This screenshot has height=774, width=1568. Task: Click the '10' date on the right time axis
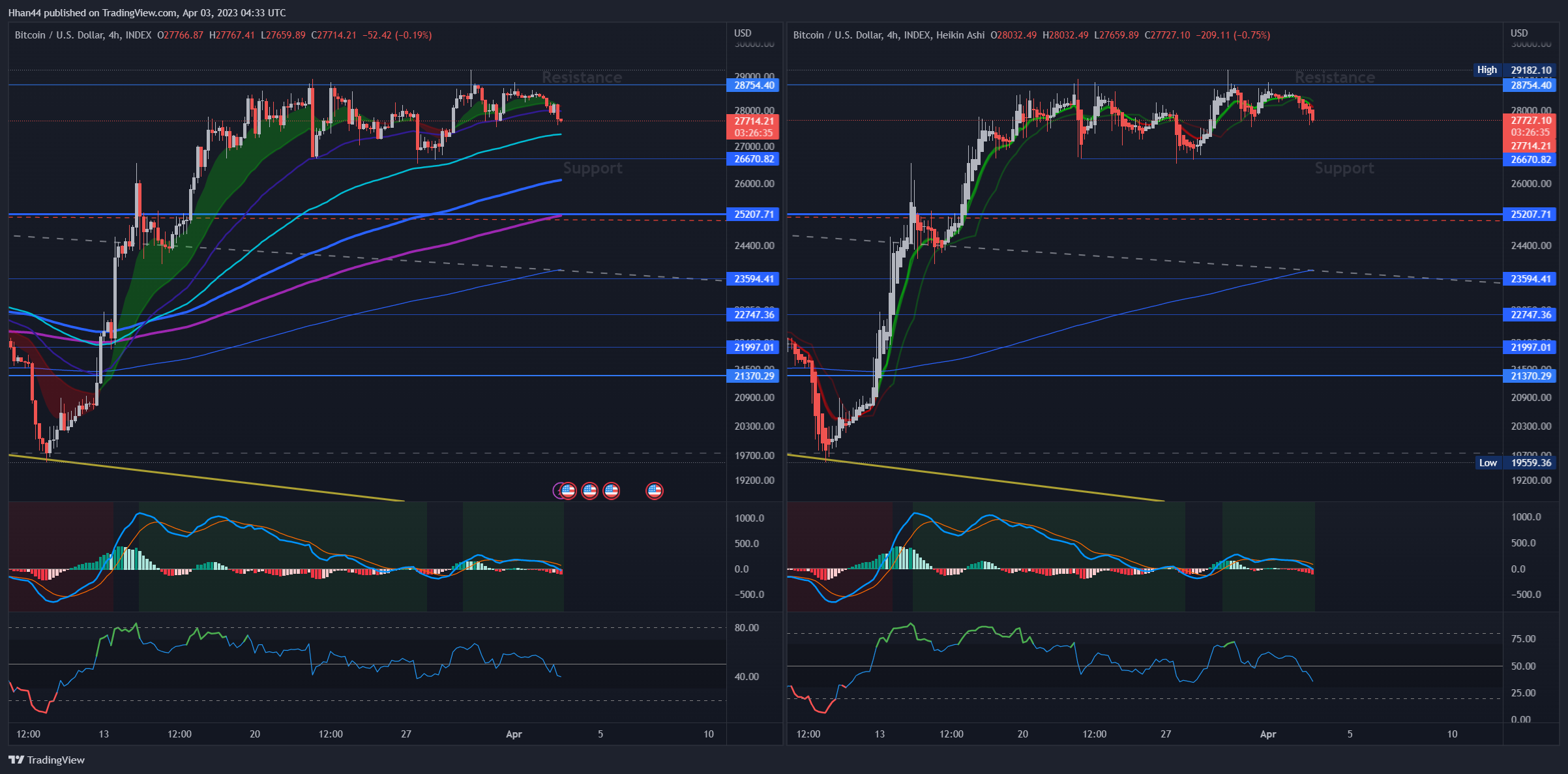coord(1452,734)
